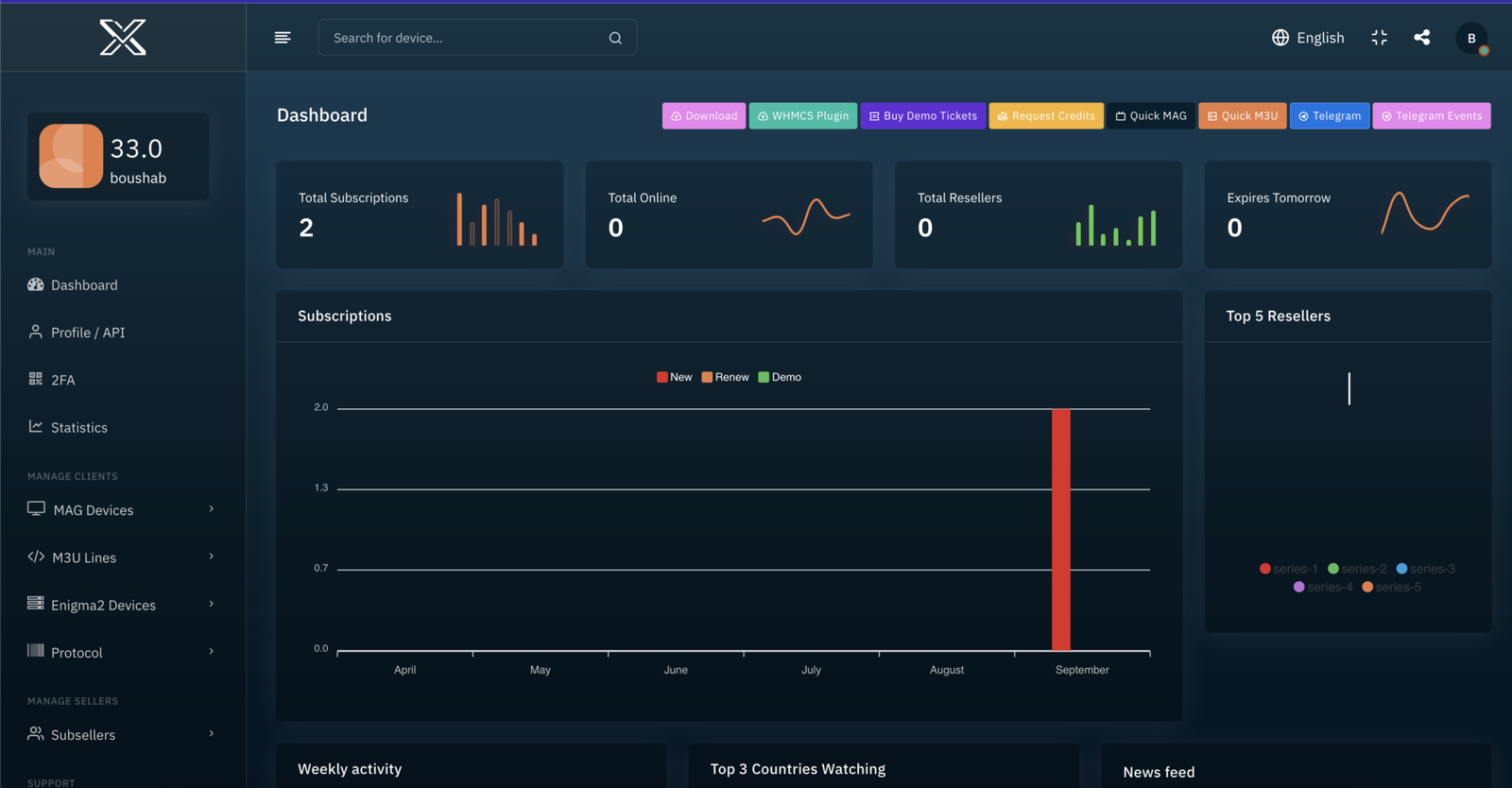Toggle the Renew series in the chart legend
Screen dimensions: 1512x788
pos(726,377)
